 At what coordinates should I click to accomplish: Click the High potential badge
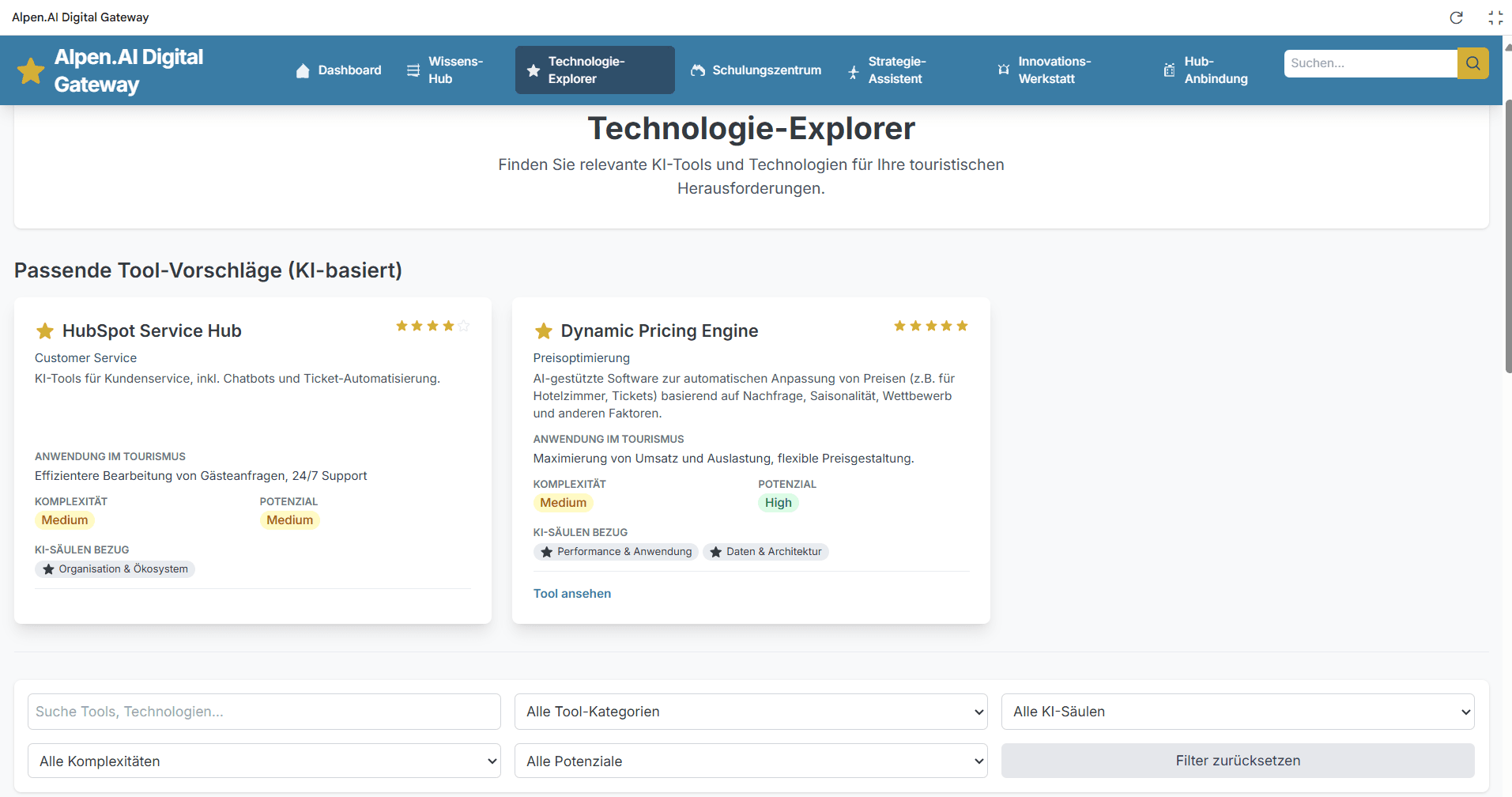(x=779, y=503)
